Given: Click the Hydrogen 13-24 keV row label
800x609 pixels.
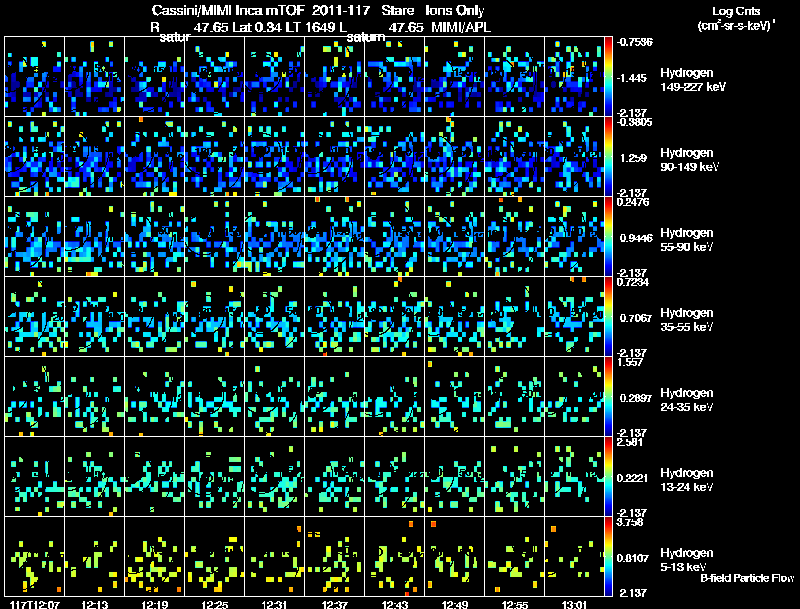Looking at the screenshot, I should point(687,480).
